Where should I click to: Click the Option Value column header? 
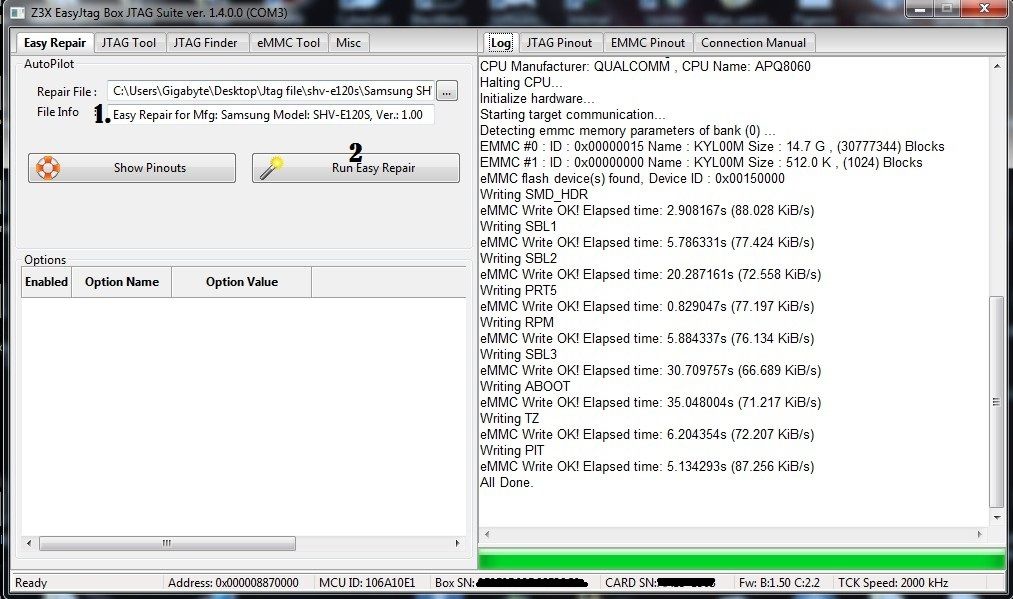(241, 282)
